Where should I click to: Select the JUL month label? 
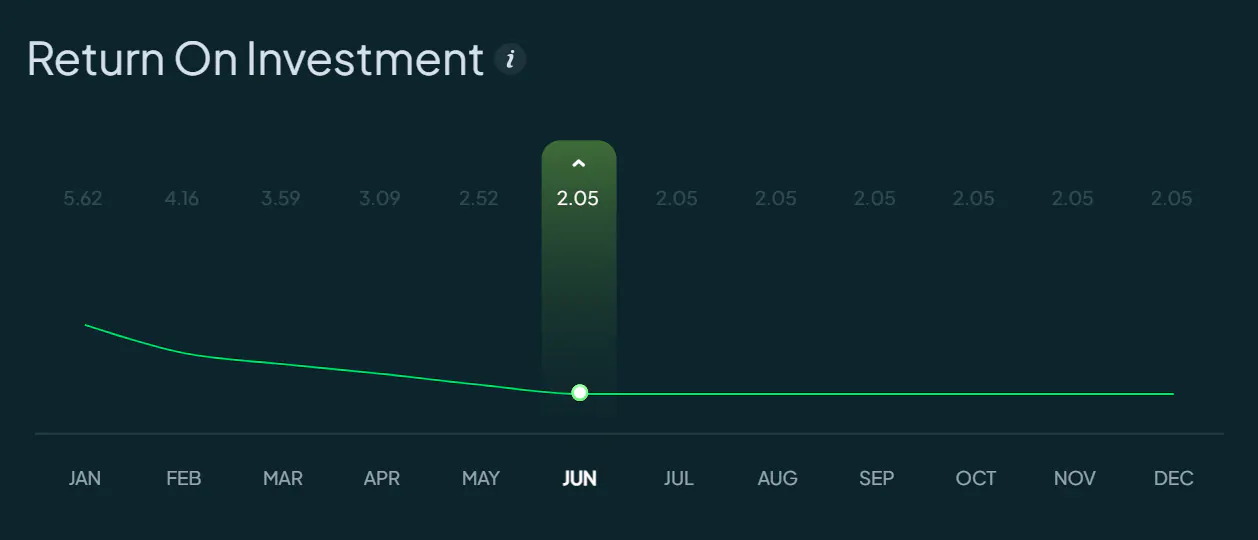coord(679,478)
